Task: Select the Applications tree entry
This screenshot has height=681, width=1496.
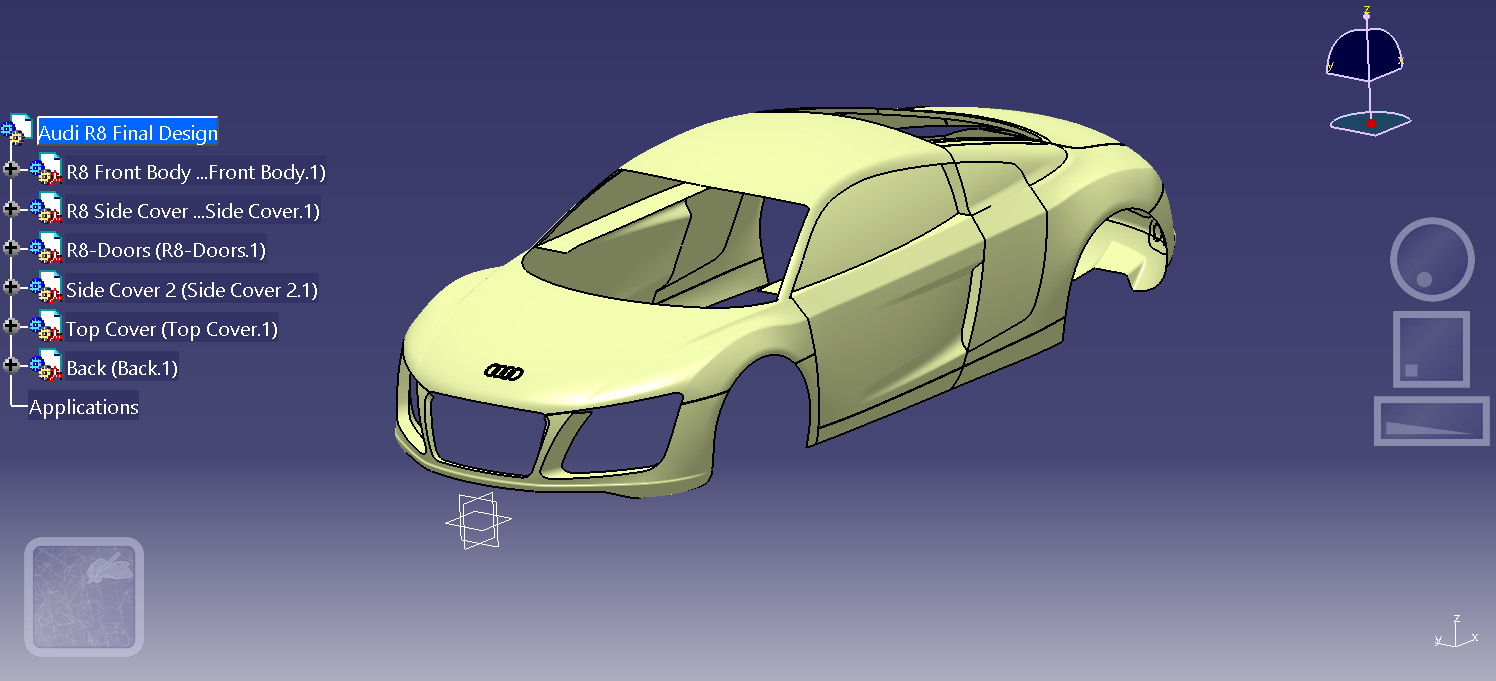Action: [x=84, y=407]
